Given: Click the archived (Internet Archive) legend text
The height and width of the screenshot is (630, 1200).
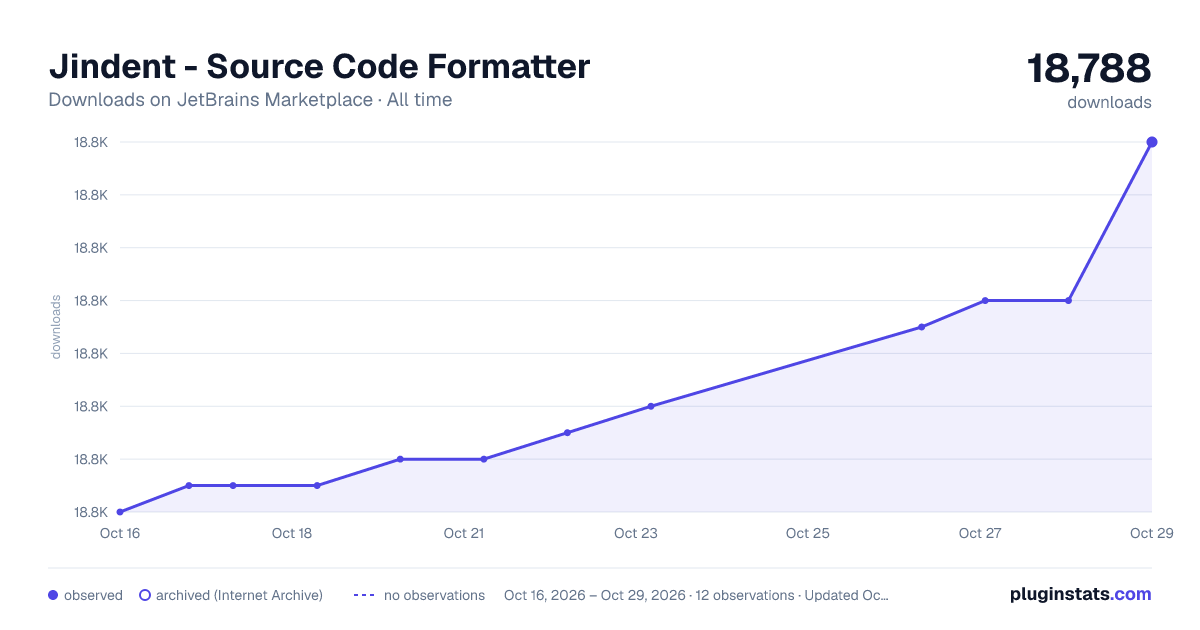Looking at the screenshot, I should (239, 595).
